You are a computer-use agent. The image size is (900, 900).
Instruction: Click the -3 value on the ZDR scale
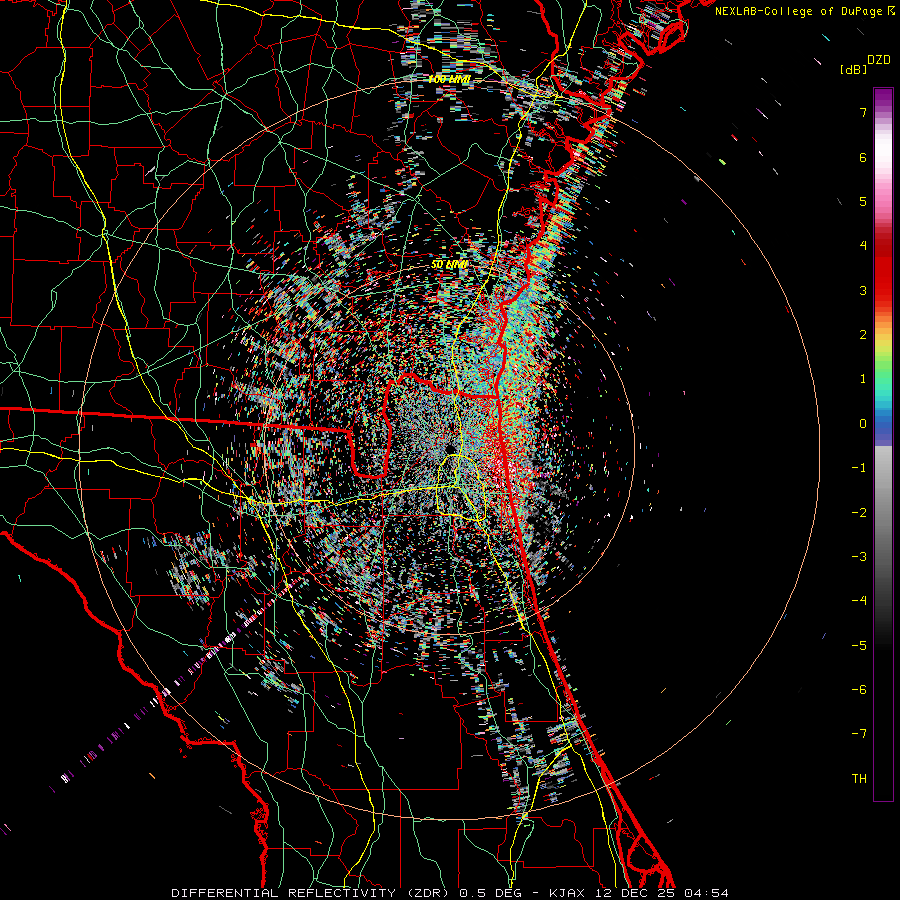click(x=859, y=557)
